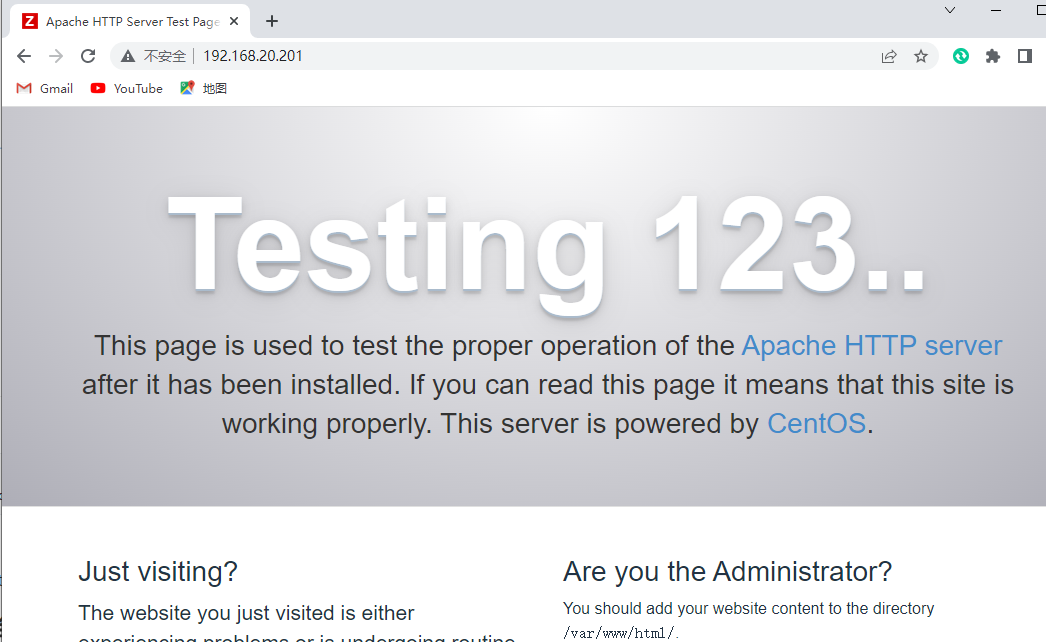Open a new tab with plus button
1046x642 pixels.
click(272, 21)
